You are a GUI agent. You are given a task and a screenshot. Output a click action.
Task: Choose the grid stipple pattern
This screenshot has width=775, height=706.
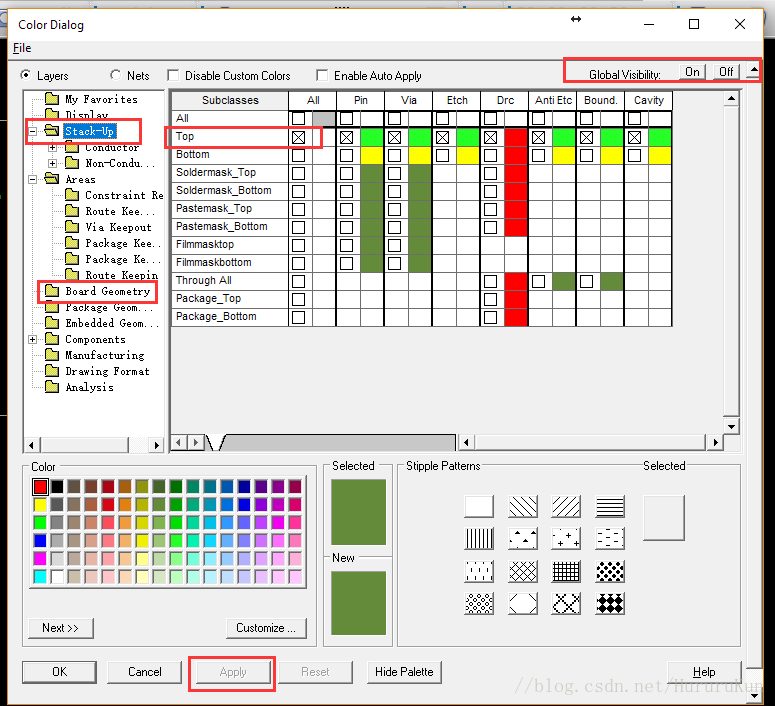[x=566, y=572]
